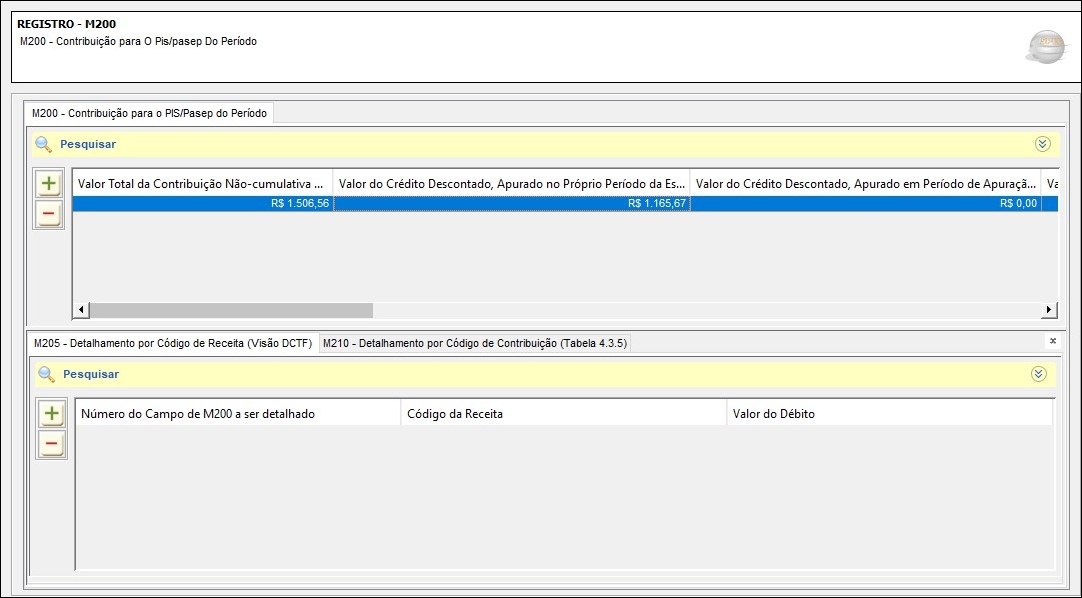Click the magnifier icon in the M200 Pesquisar bar

(x=43, y=144)
